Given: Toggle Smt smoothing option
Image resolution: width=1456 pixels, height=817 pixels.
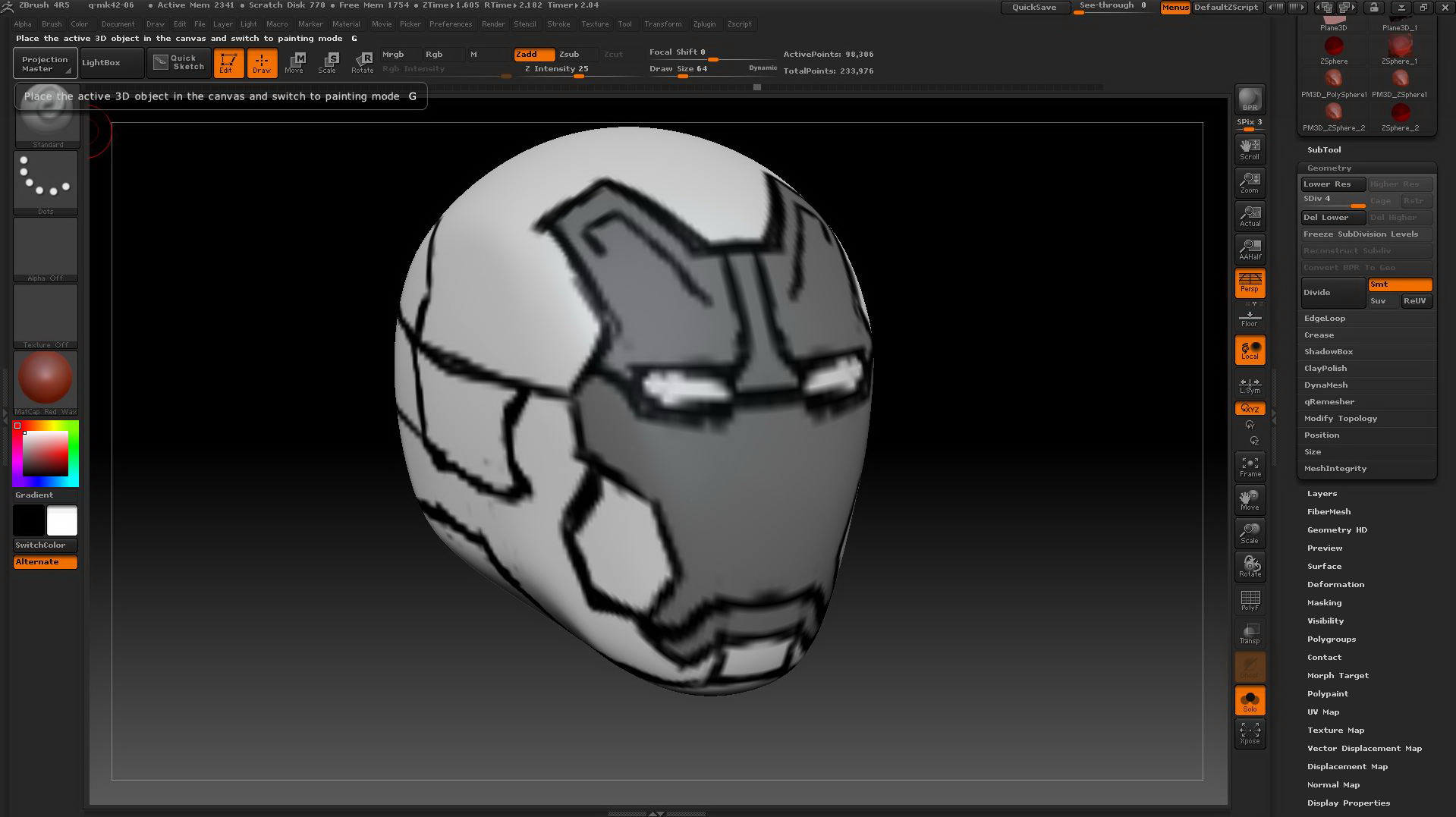Looking at the screenshot, I should (1400, 284).
